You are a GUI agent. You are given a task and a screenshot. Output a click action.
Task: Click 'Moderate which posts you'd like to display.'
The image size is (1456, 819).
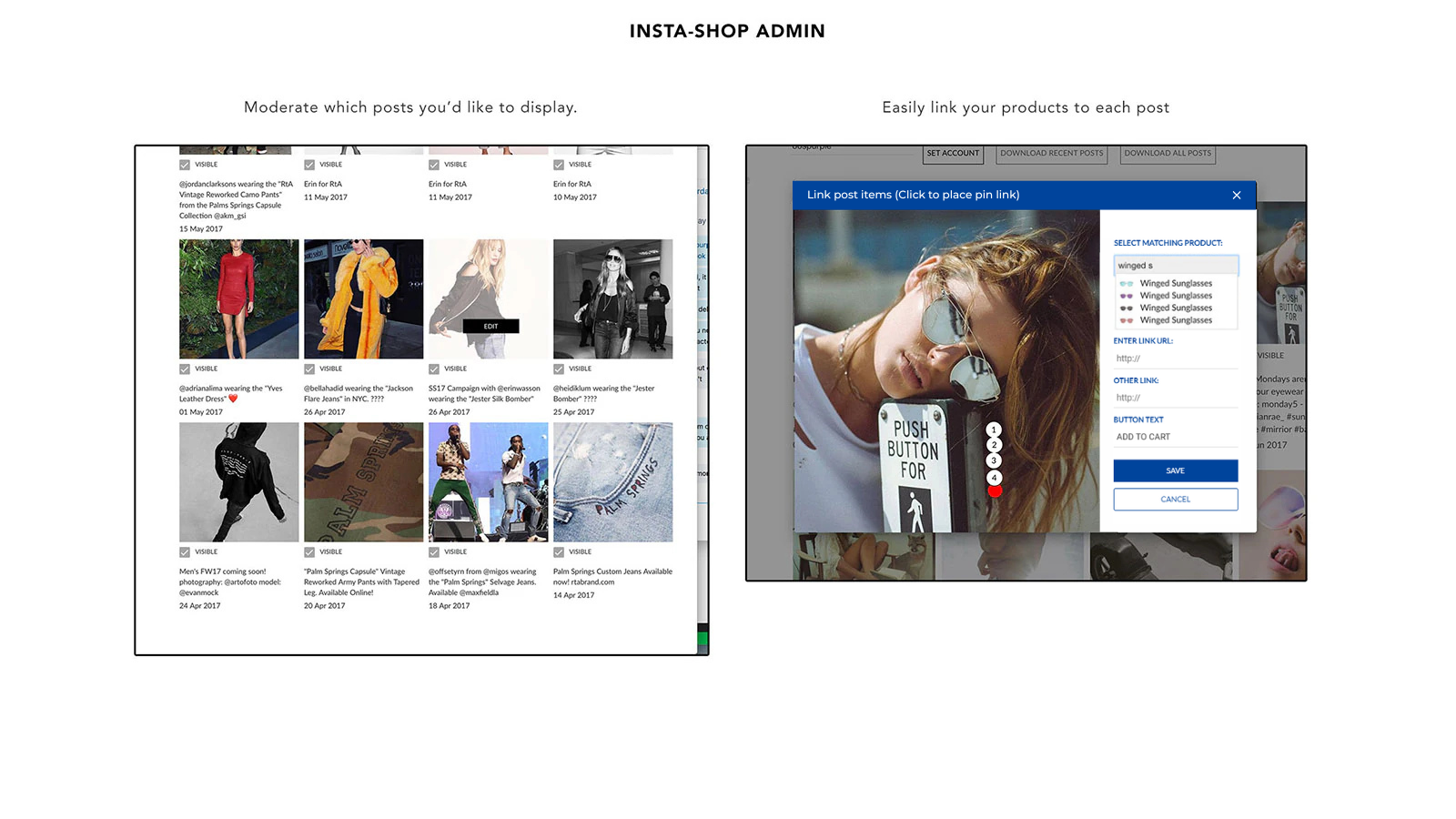click(x=410, y=107)
